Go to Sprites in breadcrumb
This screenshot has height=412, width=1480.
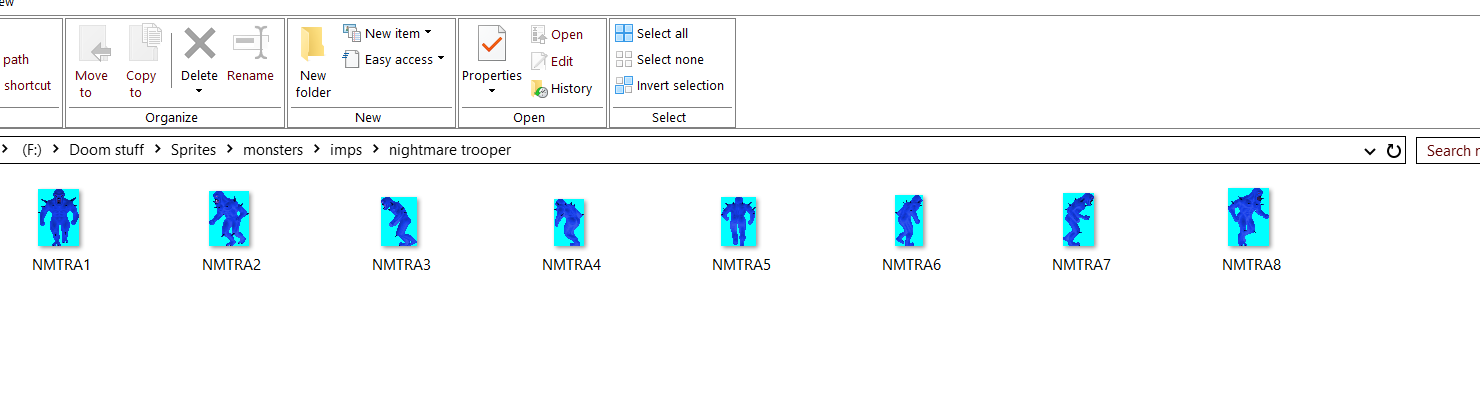coord(192,150)
